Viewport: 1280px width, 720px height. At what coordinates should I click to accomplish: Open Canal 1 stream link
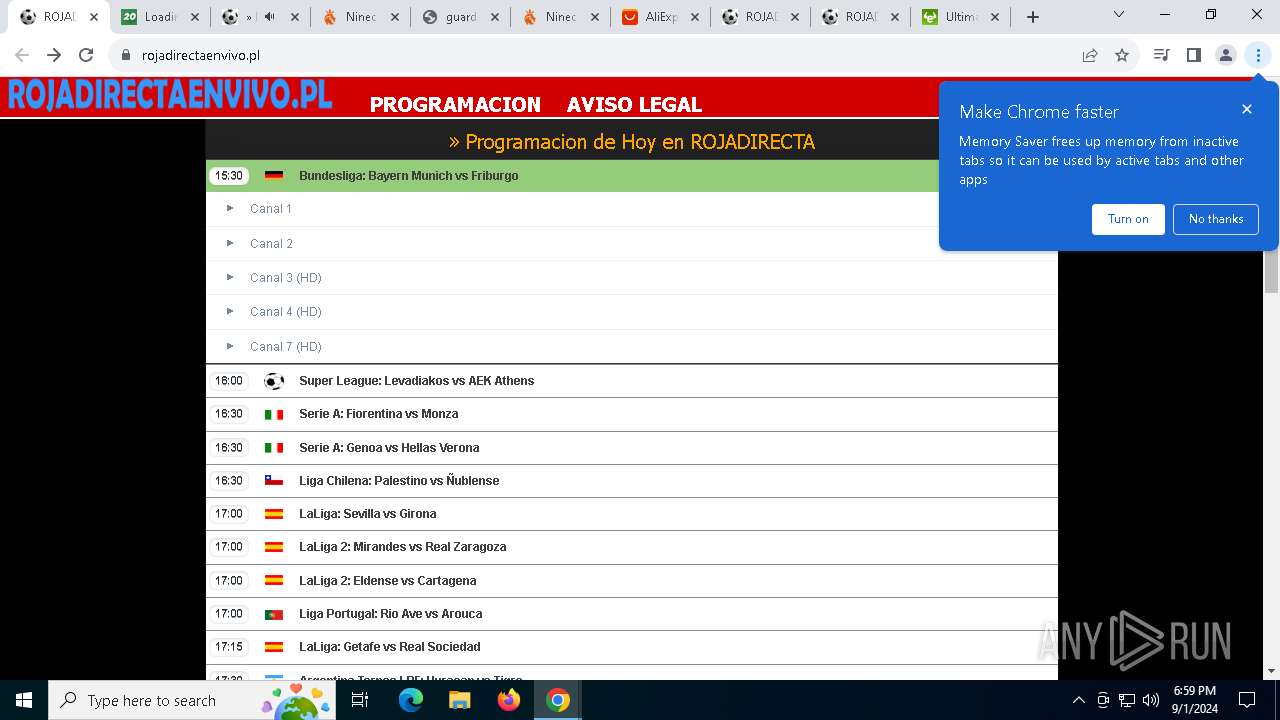point(271,209)
